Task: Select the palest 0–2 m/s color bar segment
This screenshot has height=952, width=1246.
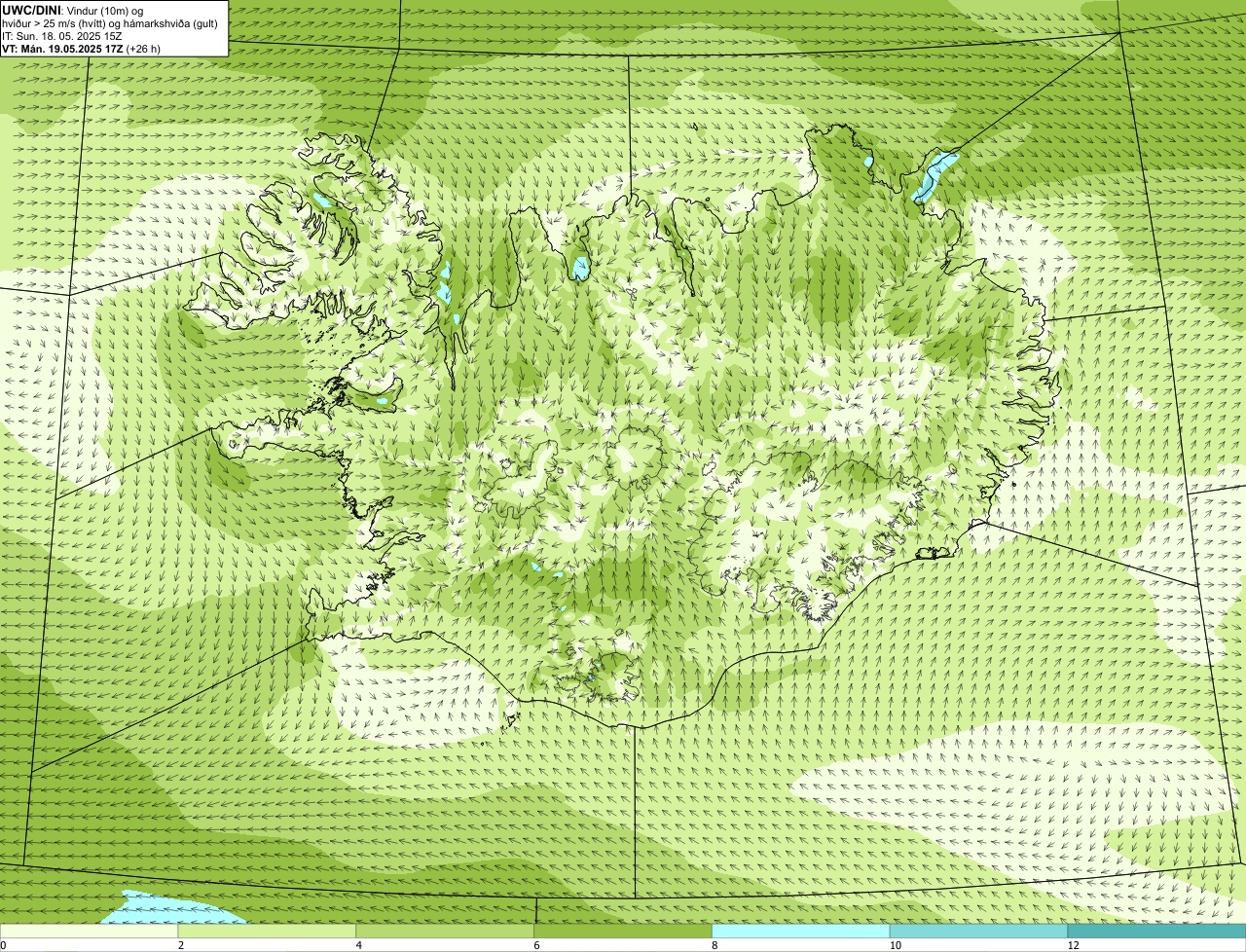Action: [x=90, y=931]
